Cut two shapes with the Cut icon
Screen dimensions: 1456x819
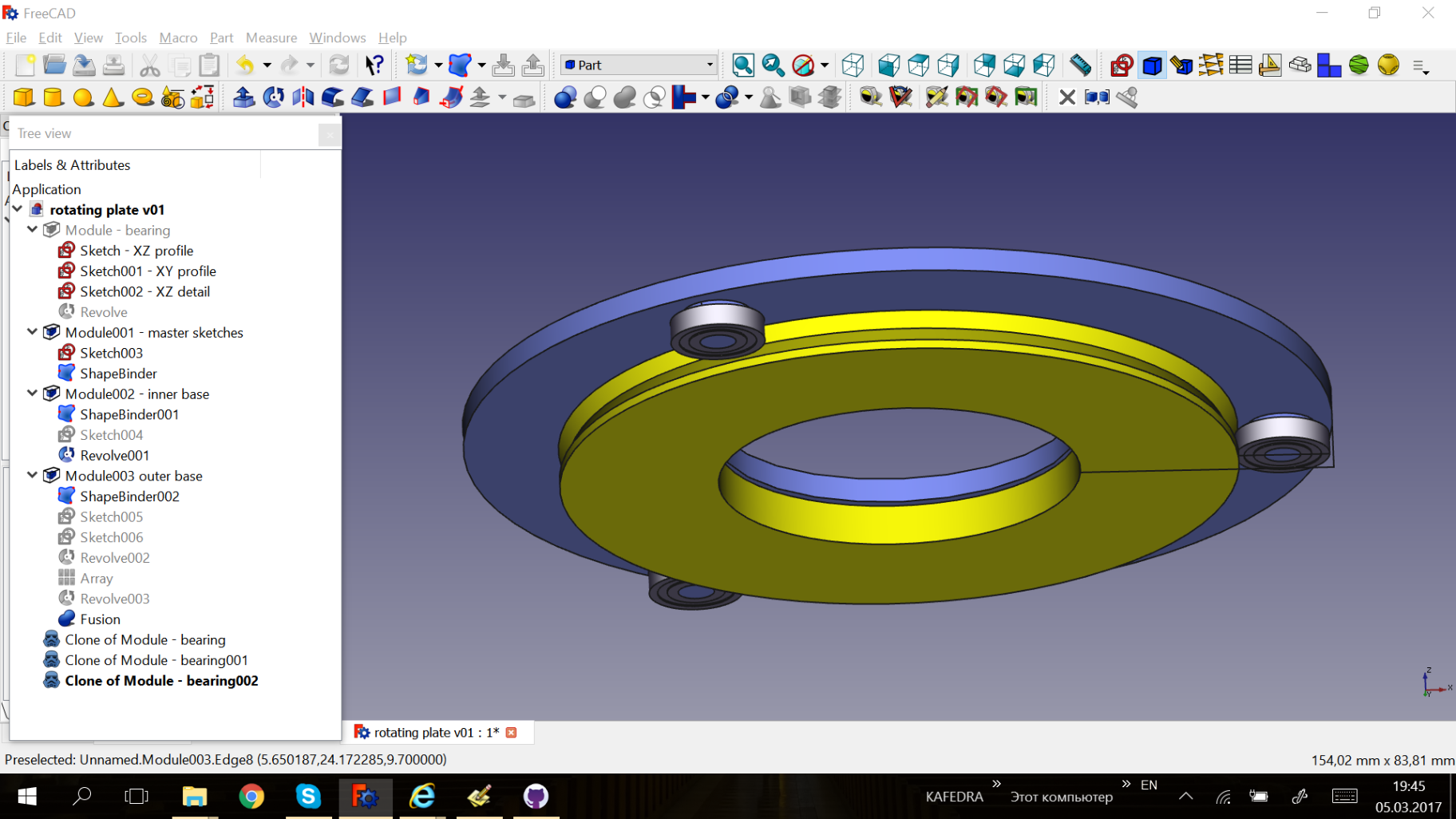coord(595,97)
